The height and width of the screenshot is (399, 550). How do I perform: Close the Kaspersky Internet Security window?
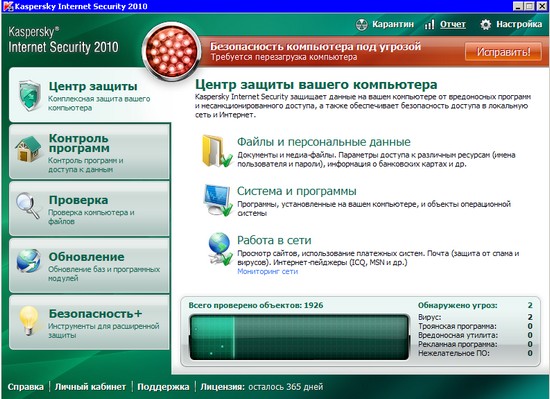542,6
